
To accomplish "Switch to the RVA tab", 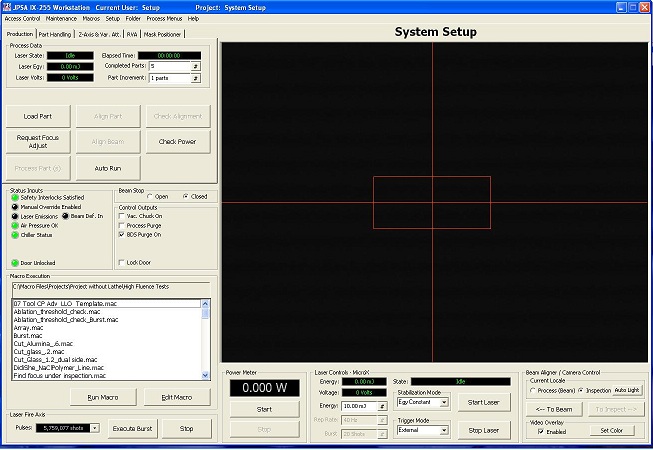I will click(132, 35).
